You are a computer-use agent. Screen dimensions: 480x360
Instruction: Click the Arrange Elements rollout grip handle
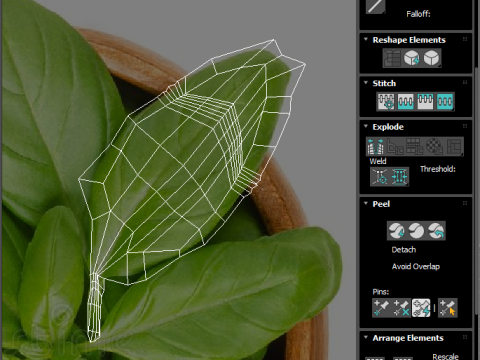click(465, 337)
